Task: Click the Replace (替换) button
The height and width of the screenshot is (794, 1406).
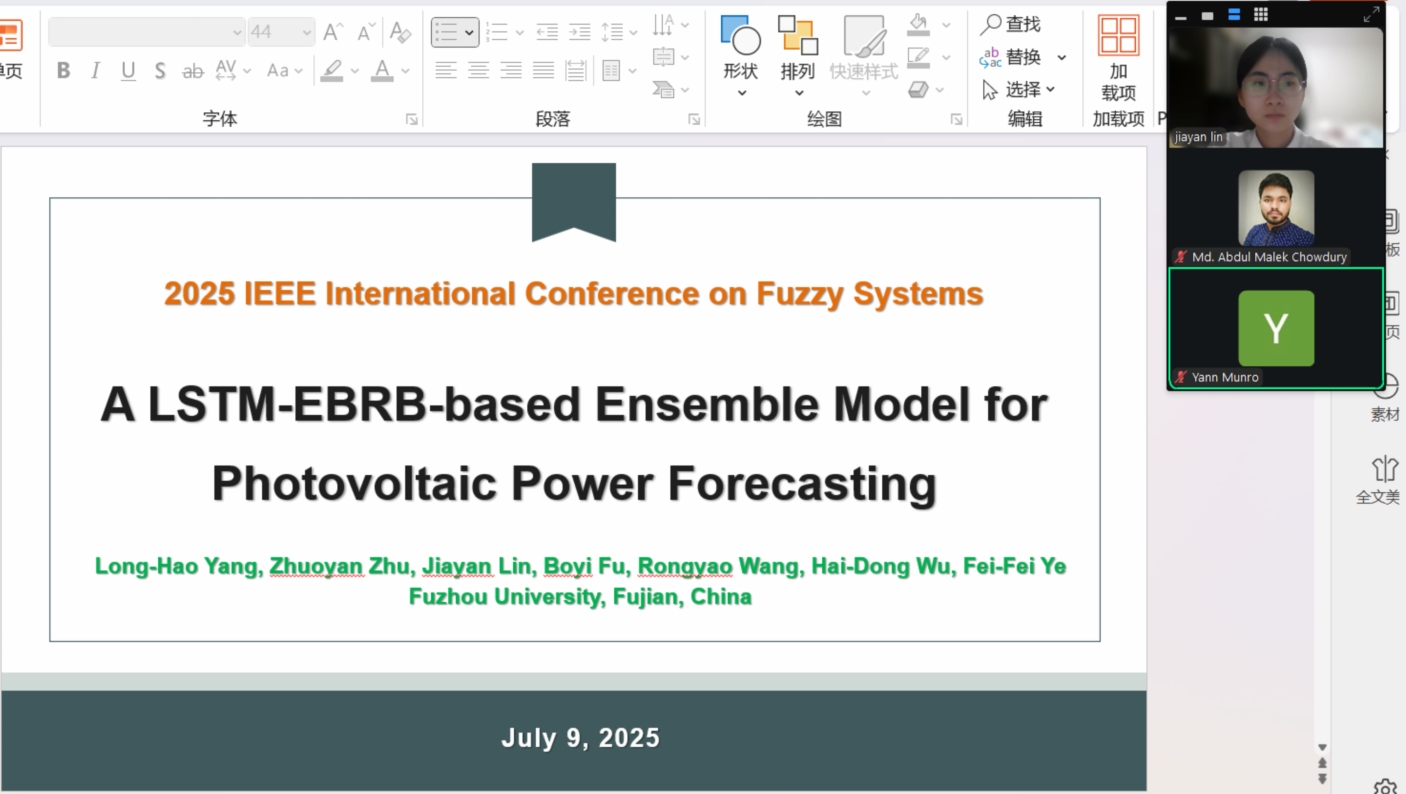Action: click(x=1011, y=57)
